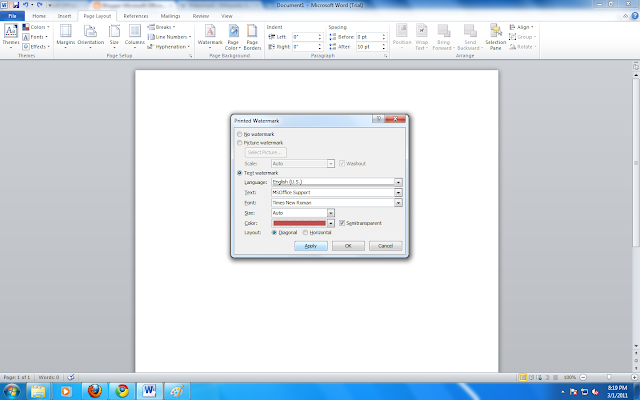Viewport: 640px width, 400px height.
Task: Open Wrap Text options
Action: pyautogui.click(x=422, y=37)
